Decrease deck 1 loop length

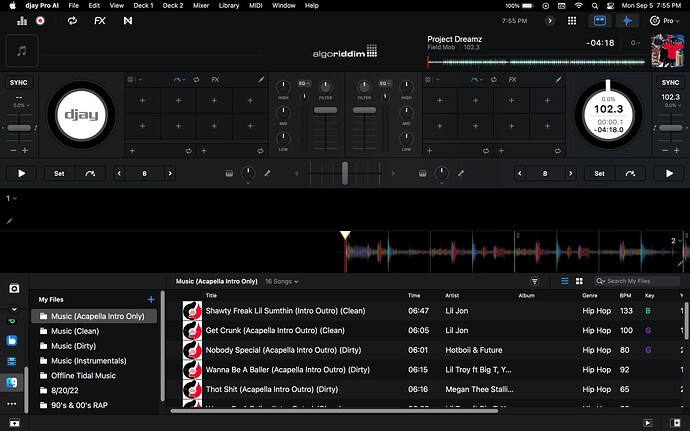[x=119, y=173]
